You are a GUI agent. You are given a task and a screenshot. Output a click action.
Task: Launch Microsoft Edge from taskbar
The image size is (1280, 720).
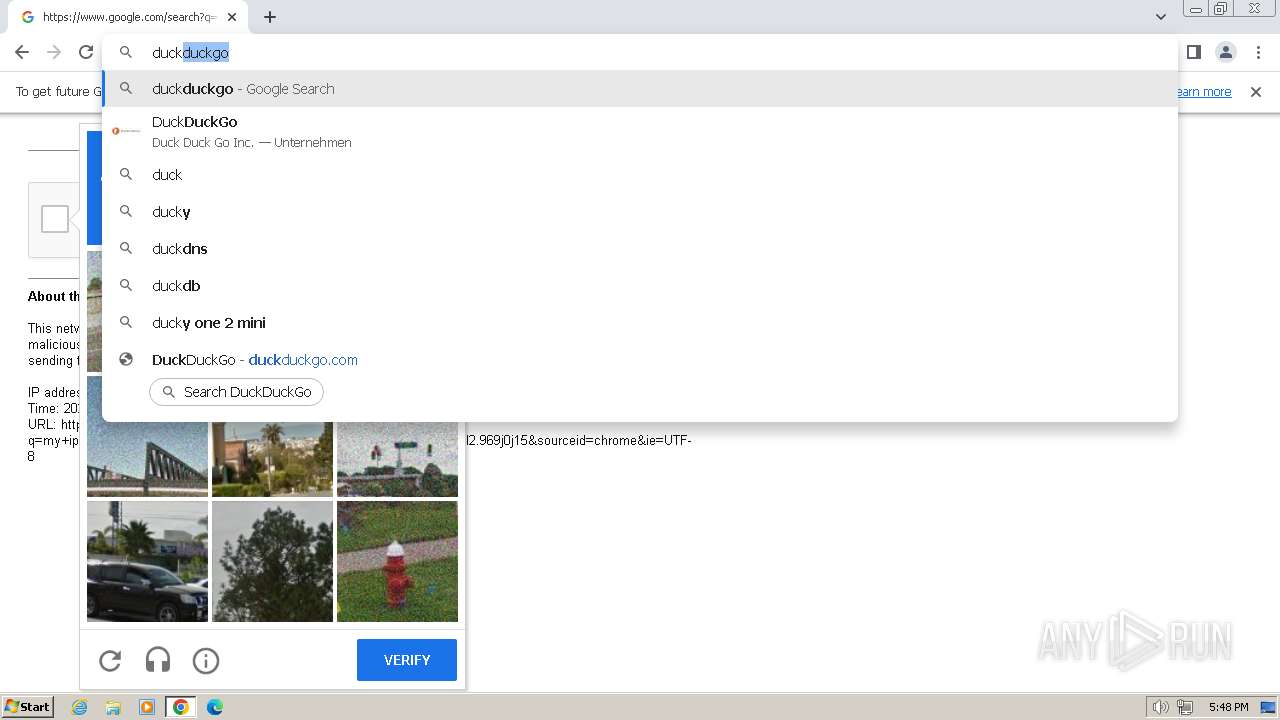tap(214, 707)
